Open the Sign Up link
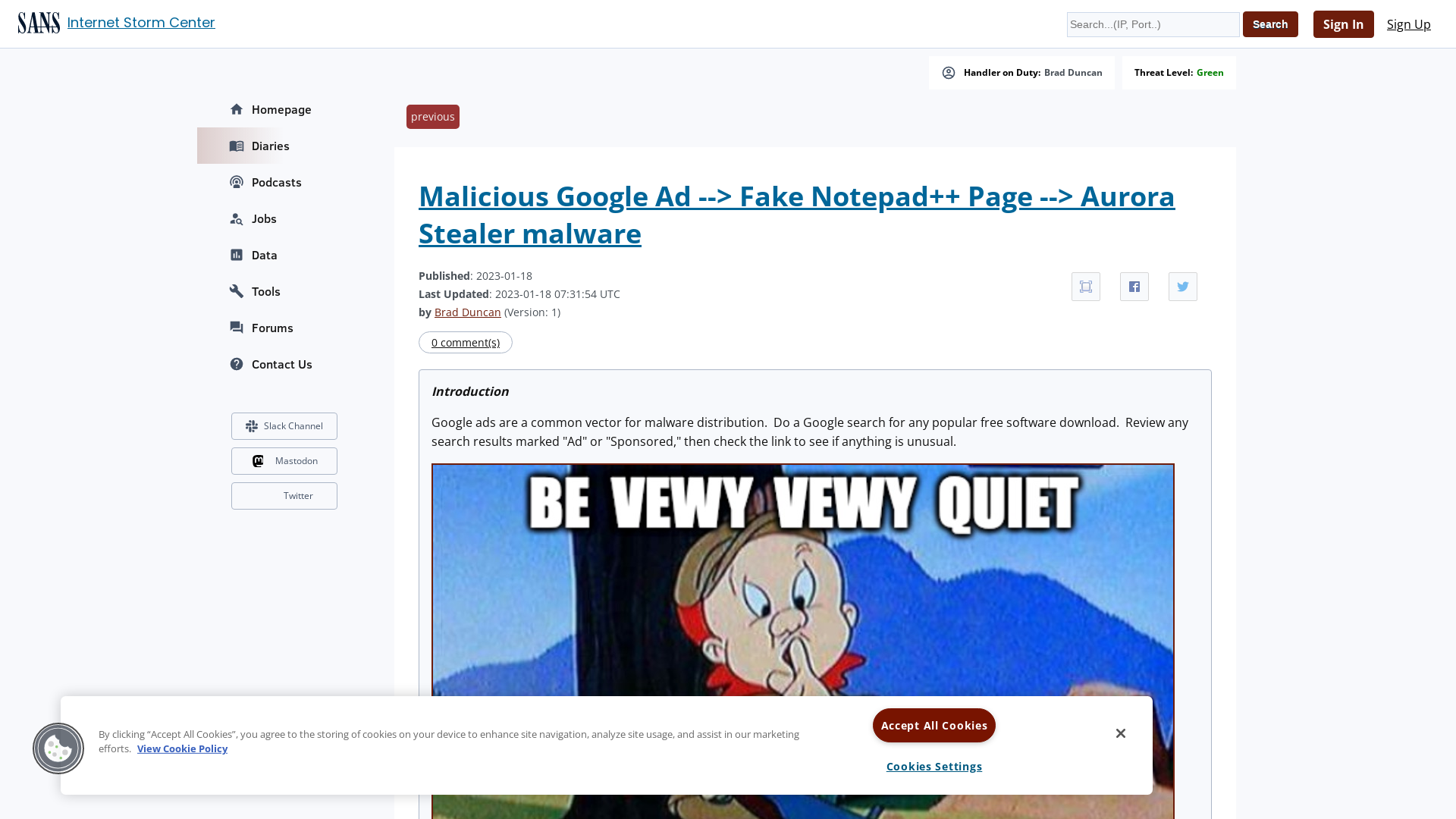Image resolution: width=1456 pixels, height=819 pixels. pos(1408,24)
